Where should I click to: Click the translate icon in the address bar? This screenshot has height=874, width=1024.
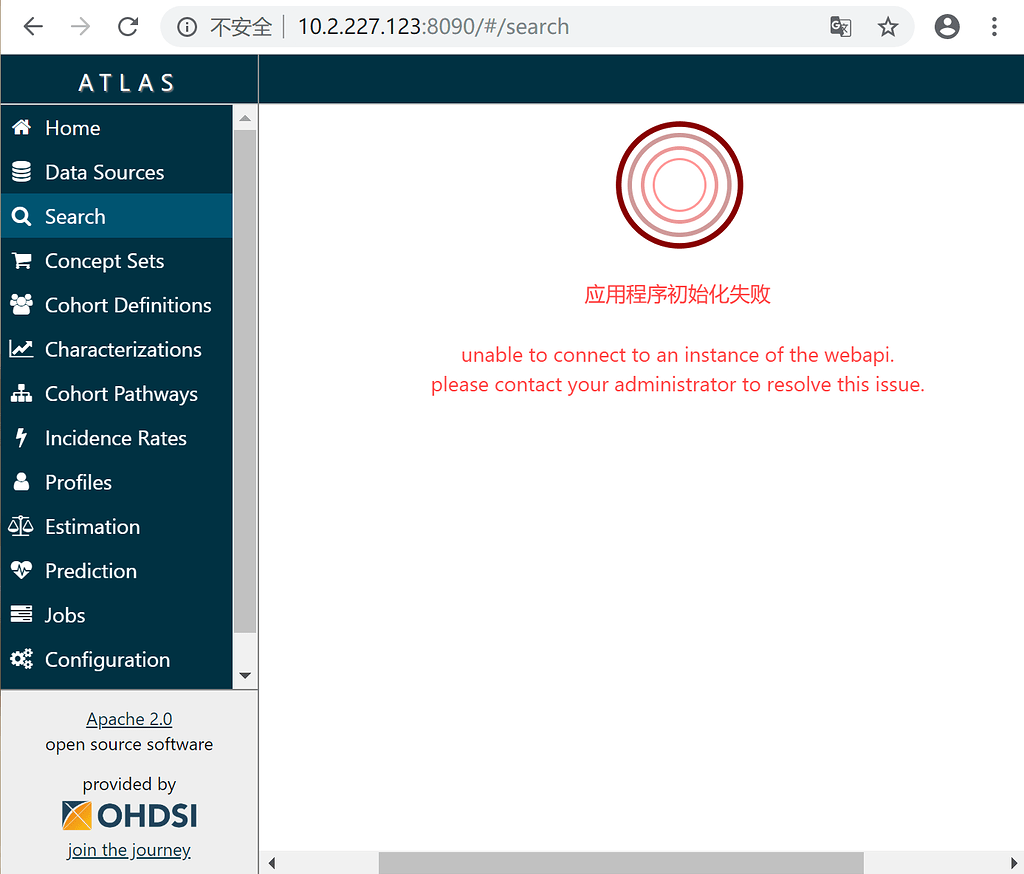[840, 27]
